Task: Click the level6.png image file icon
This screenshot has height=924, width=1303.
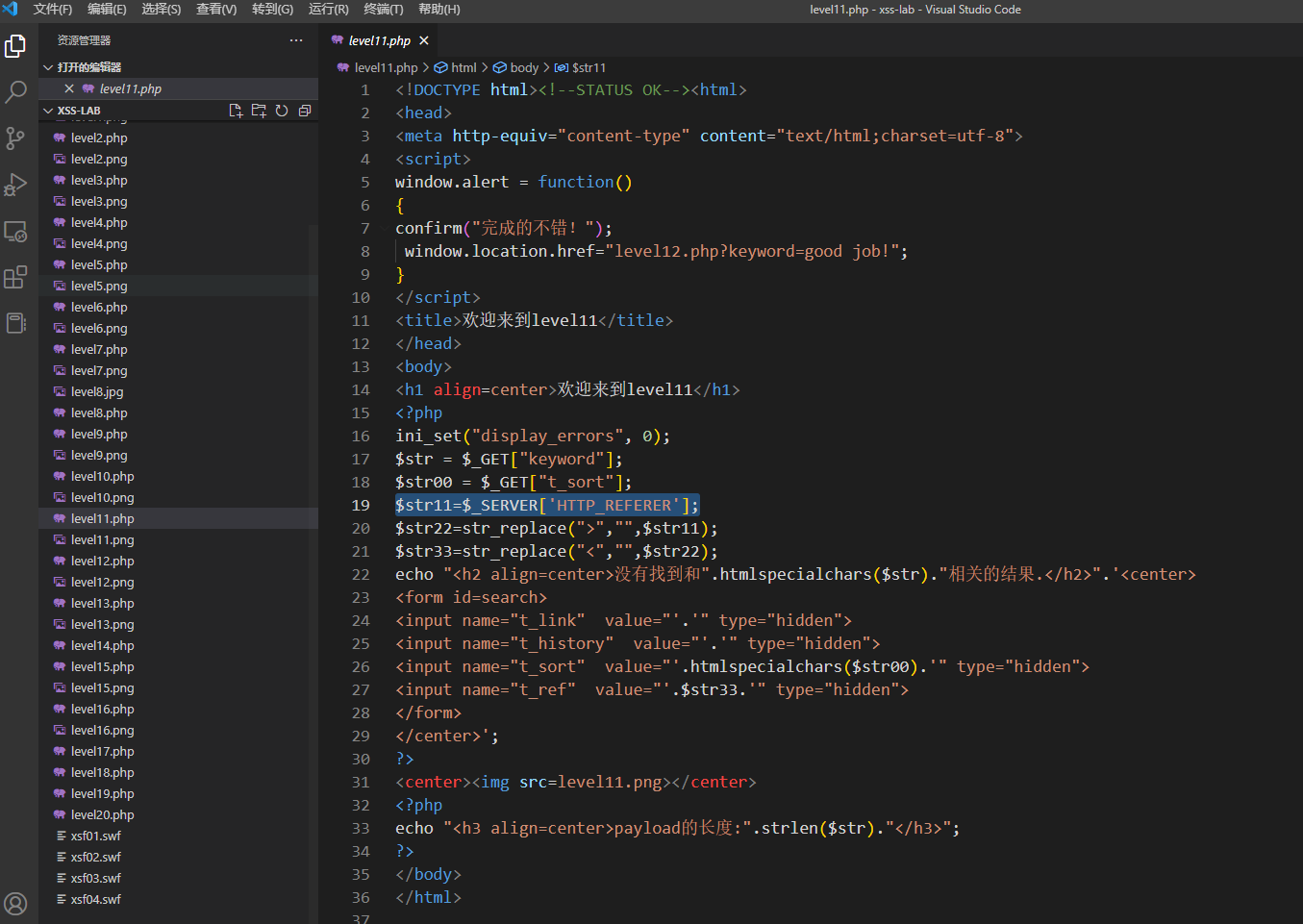Action: tap(60, 328)
